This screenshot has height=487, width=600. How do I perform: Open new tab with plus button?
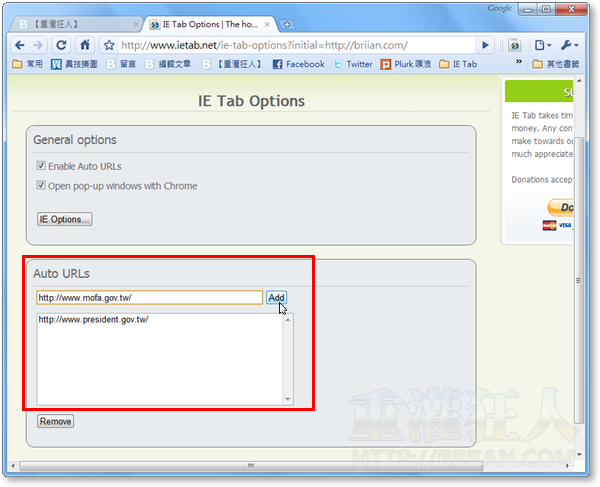point(288,23)
